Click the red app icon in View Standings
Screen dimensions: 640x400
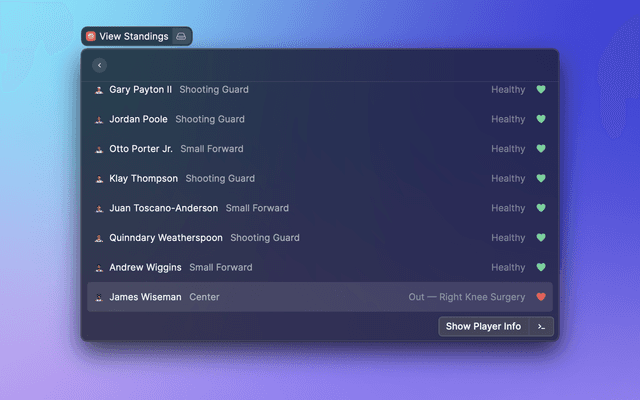click(x=91, y=37)
